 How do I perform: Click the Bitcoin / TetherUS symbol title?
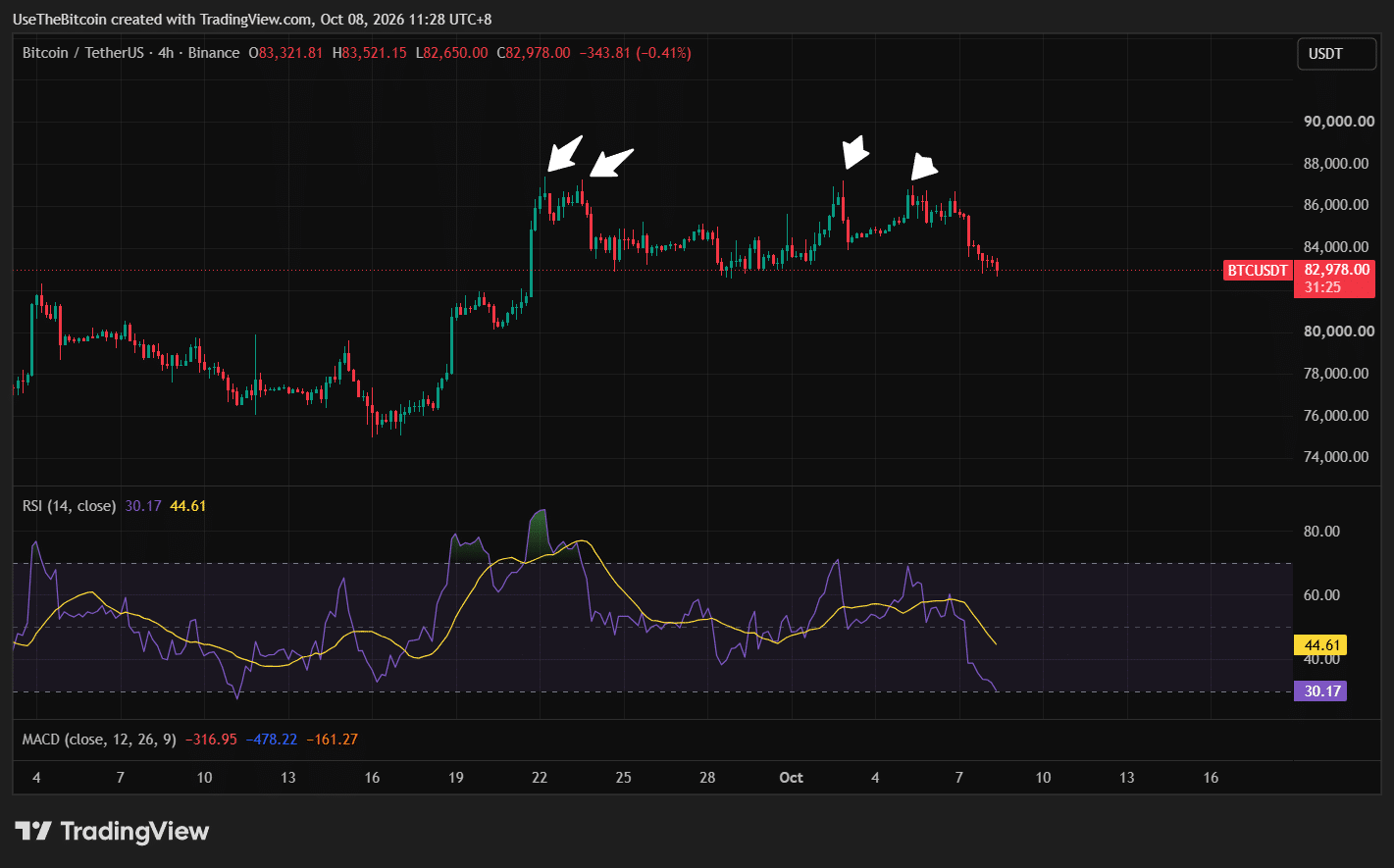click(85, 53)
